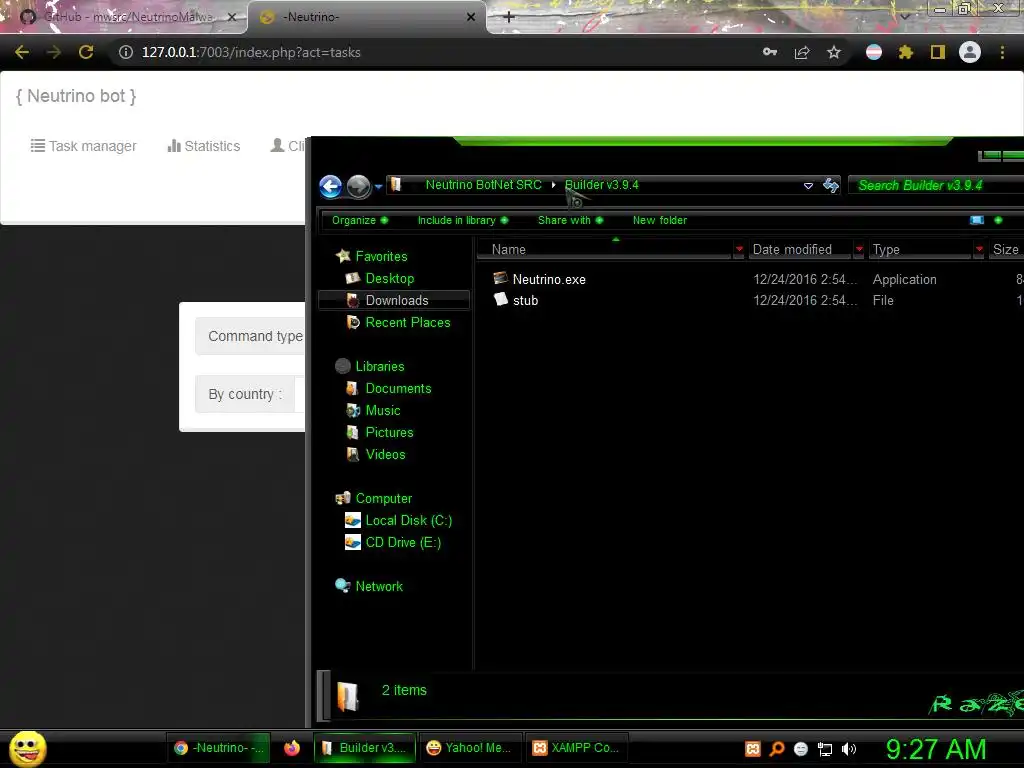1024x768 pixels.
Task: Click Builder v3.9.4 breadcrumb
Action: [x=601, y=185]
